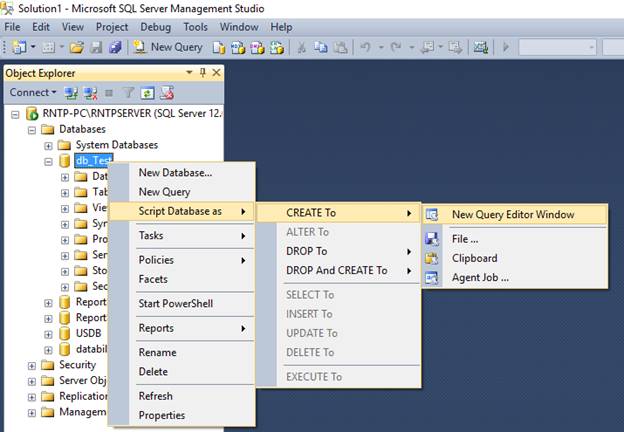This screenshot has width=624, height=432.
Task: Collapse the RNTP-PC\RNTPSERVER server node
Action: (15, 115)
